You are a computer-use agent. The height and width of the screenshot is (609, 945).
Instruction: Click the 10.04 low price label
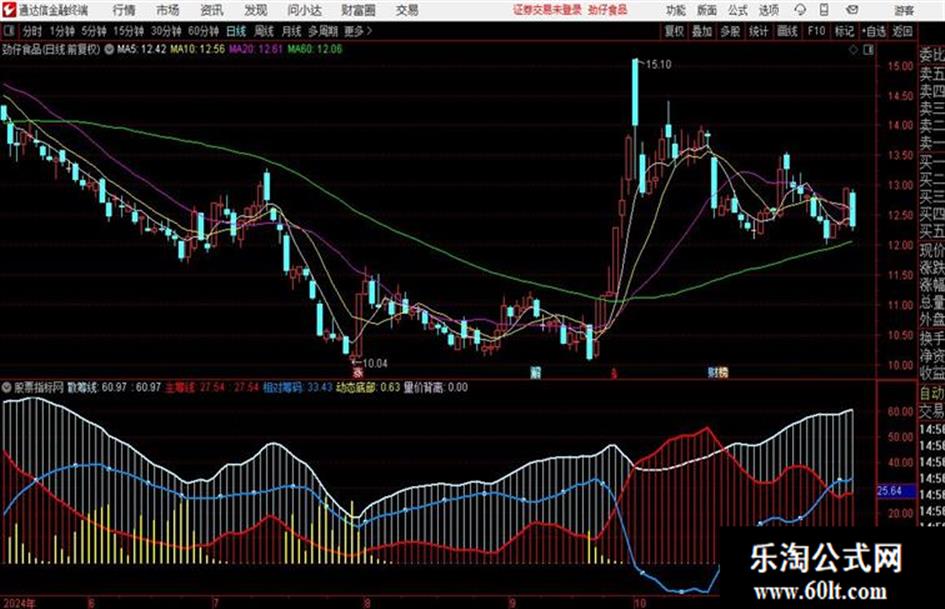tap(375, 363)
